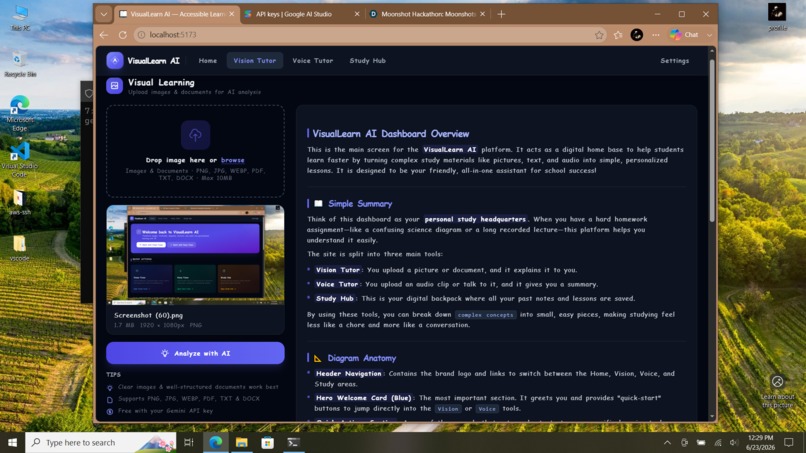Switch to Edge on the taskbar

[215, 442]
